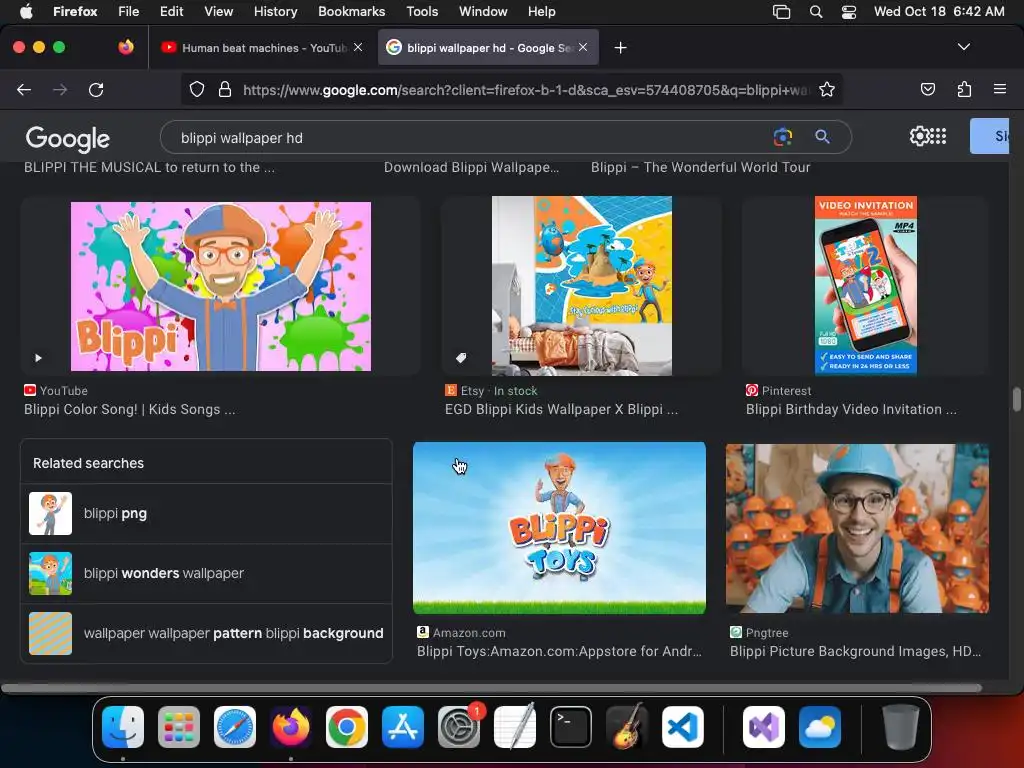Open the pinned Firefox view tab icon
Screen dimensions: 1024x768
pyautogui.click(x=126, y=47)
